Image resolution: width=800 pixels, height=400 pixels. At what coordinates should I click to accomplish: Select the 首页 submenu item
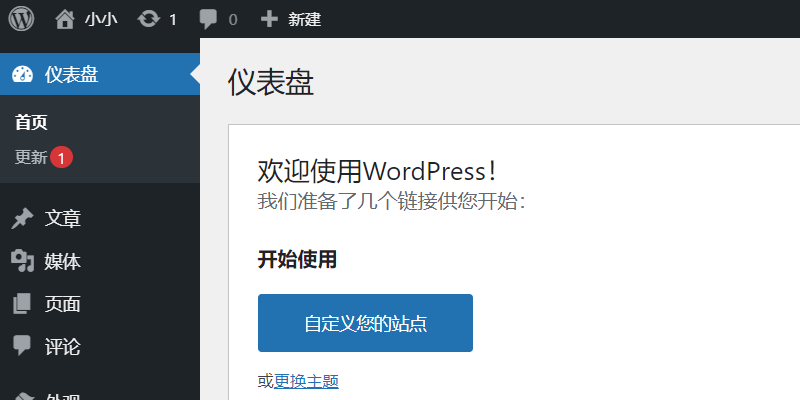coord(31,122)
